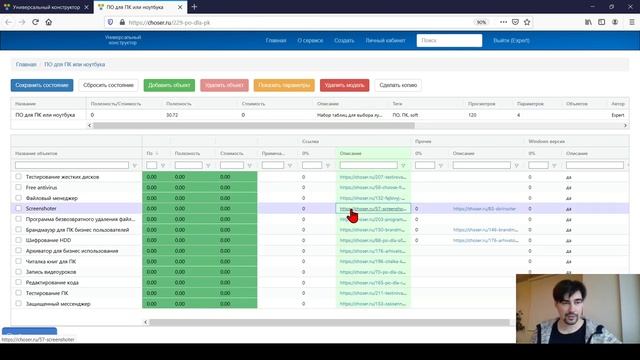Sort by the Полезность column header
This screenshot has width=640, height=360.
click(x=187, y=153)
